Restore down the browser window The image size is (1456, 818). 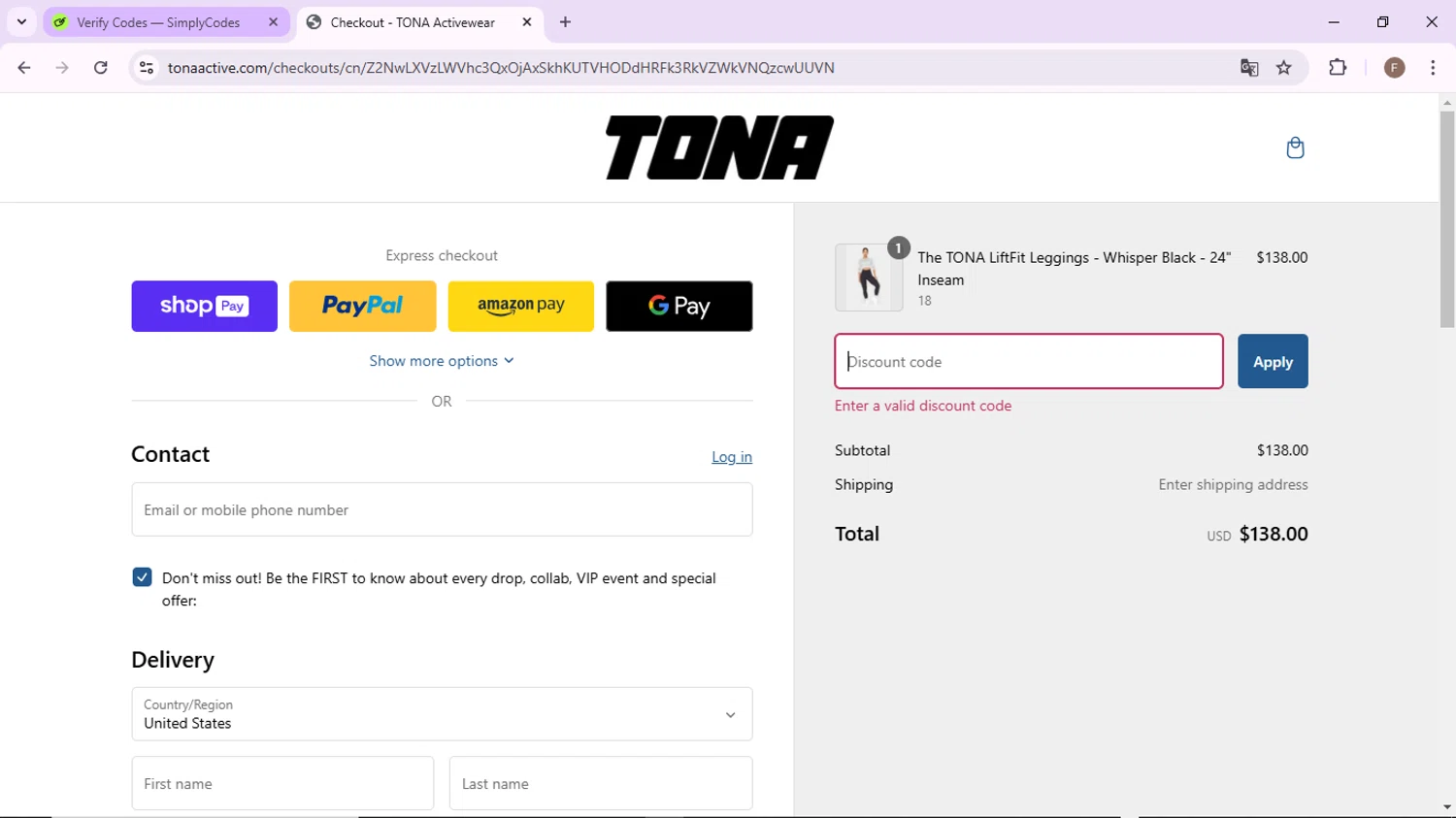click(1382, 22)
